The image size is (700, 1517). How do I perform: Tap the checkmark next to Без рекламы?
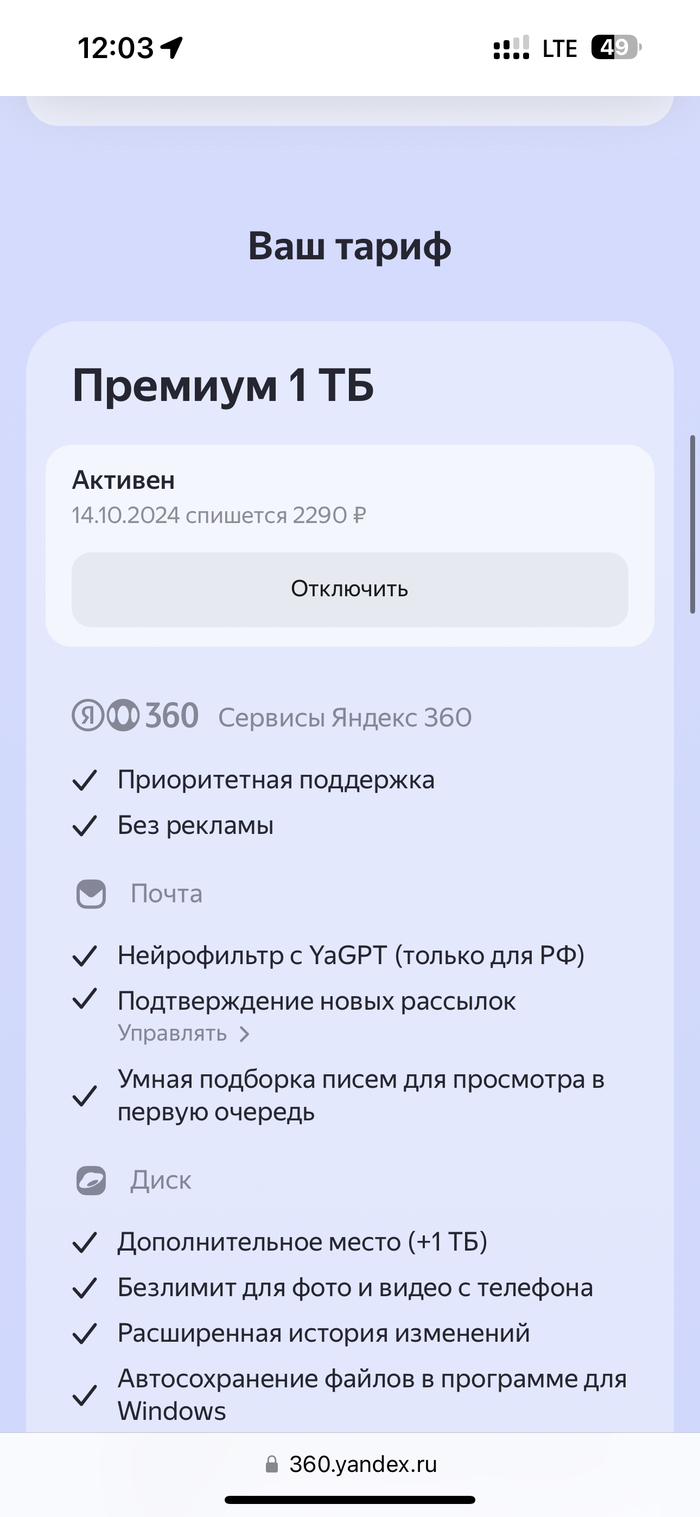pyautogui.click(x=85, y=826)
